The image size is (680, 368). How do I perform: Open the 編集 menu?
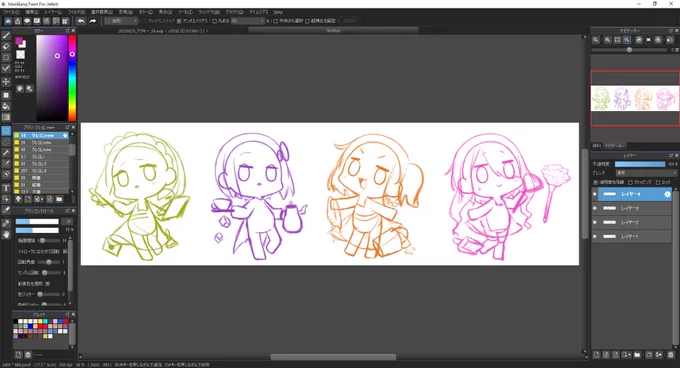[x=32, y=12]
